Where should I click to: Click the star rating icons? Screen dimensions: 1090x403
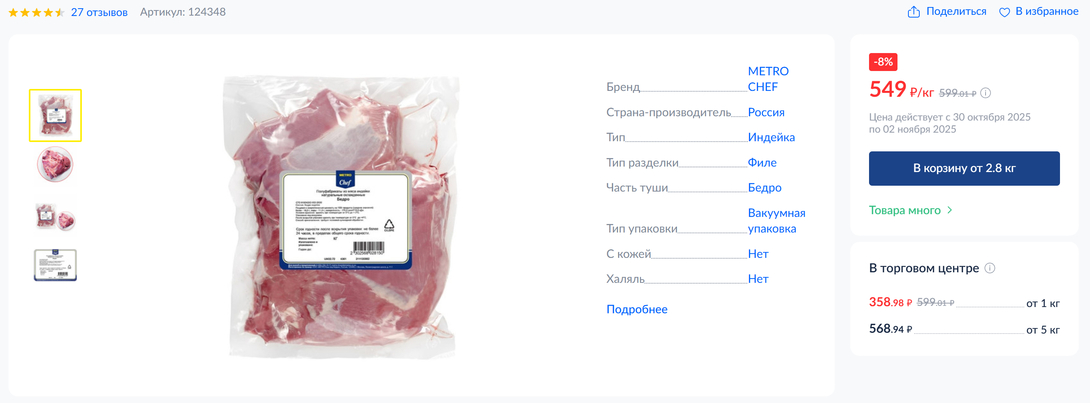[x=36, y=13]
